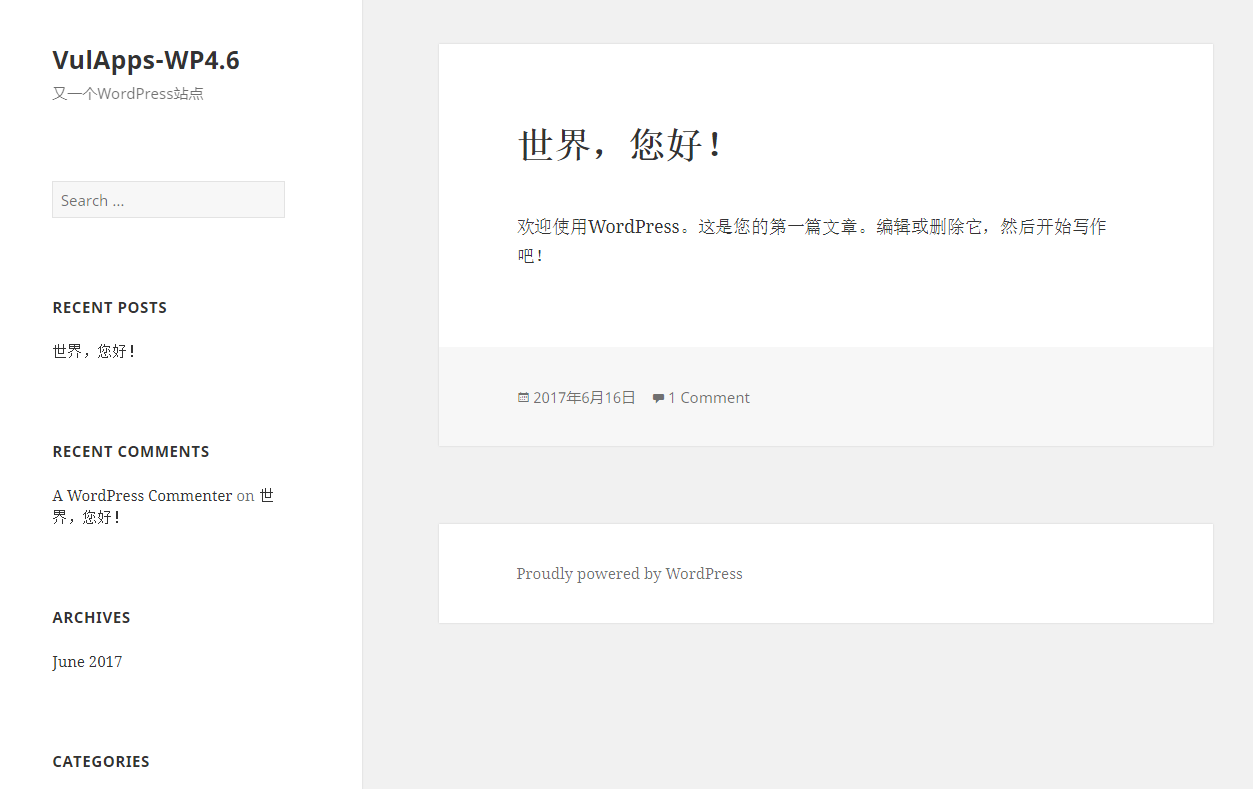The width and height of the screenshot is (1253, 789).
Task: Click the ARCHIVES heading
Action: click(91, 618)
